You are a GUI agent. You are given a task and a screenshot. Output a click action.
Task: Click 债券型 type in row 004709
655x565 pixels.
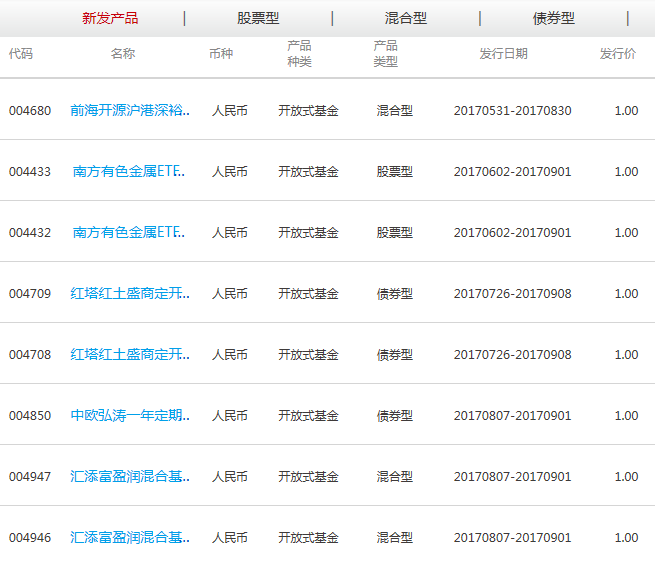tap(395, 294)
